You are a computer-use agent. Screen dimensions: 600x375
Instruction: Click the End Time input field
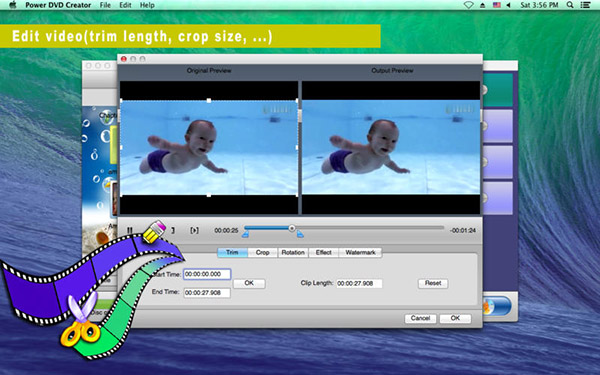pyautogui.click(x=207, y=293)
